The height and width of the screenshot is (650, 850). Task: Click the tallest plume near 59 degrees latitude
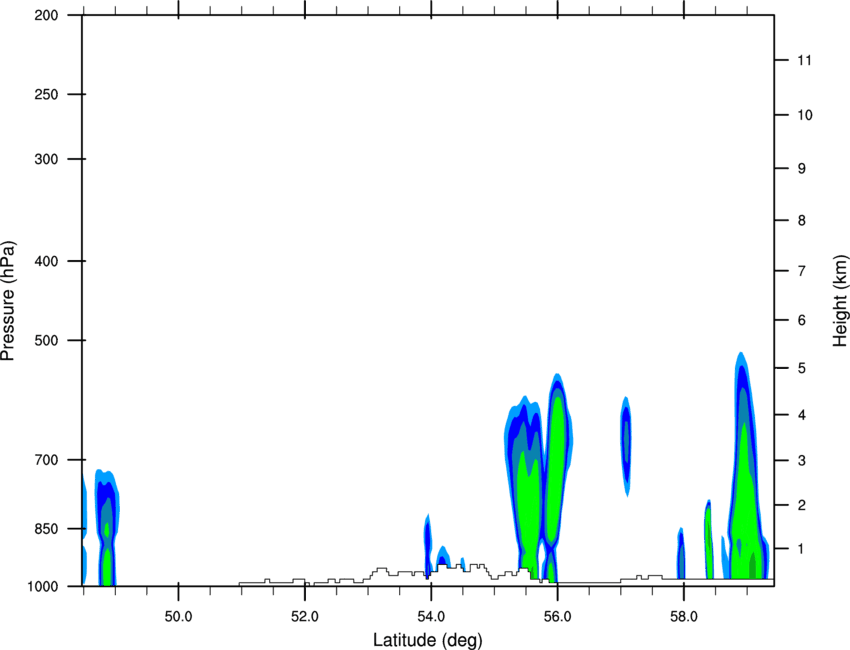tap(744, 466)
